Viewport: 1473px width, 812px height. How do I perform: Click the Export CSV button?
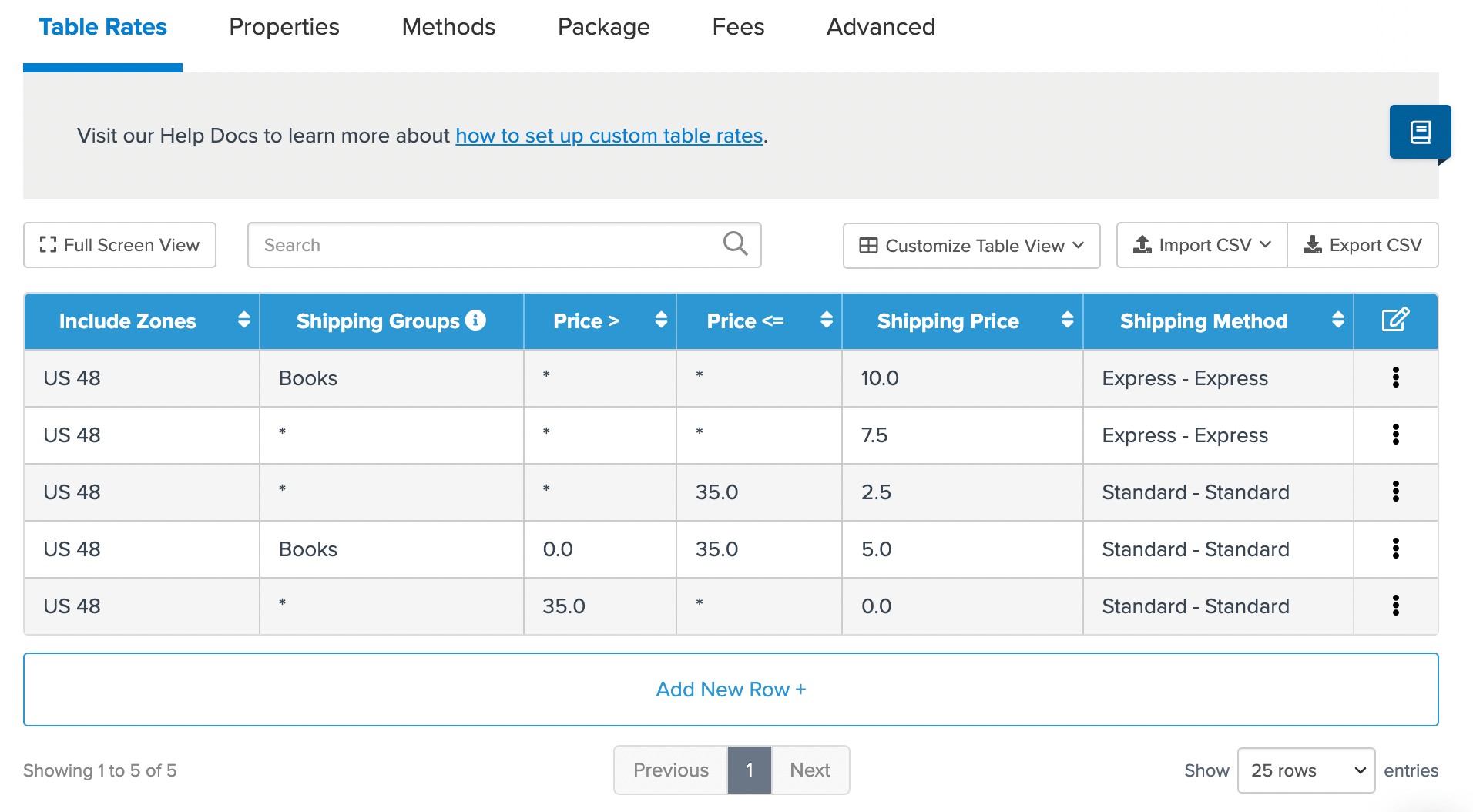tap(1362, 245)
